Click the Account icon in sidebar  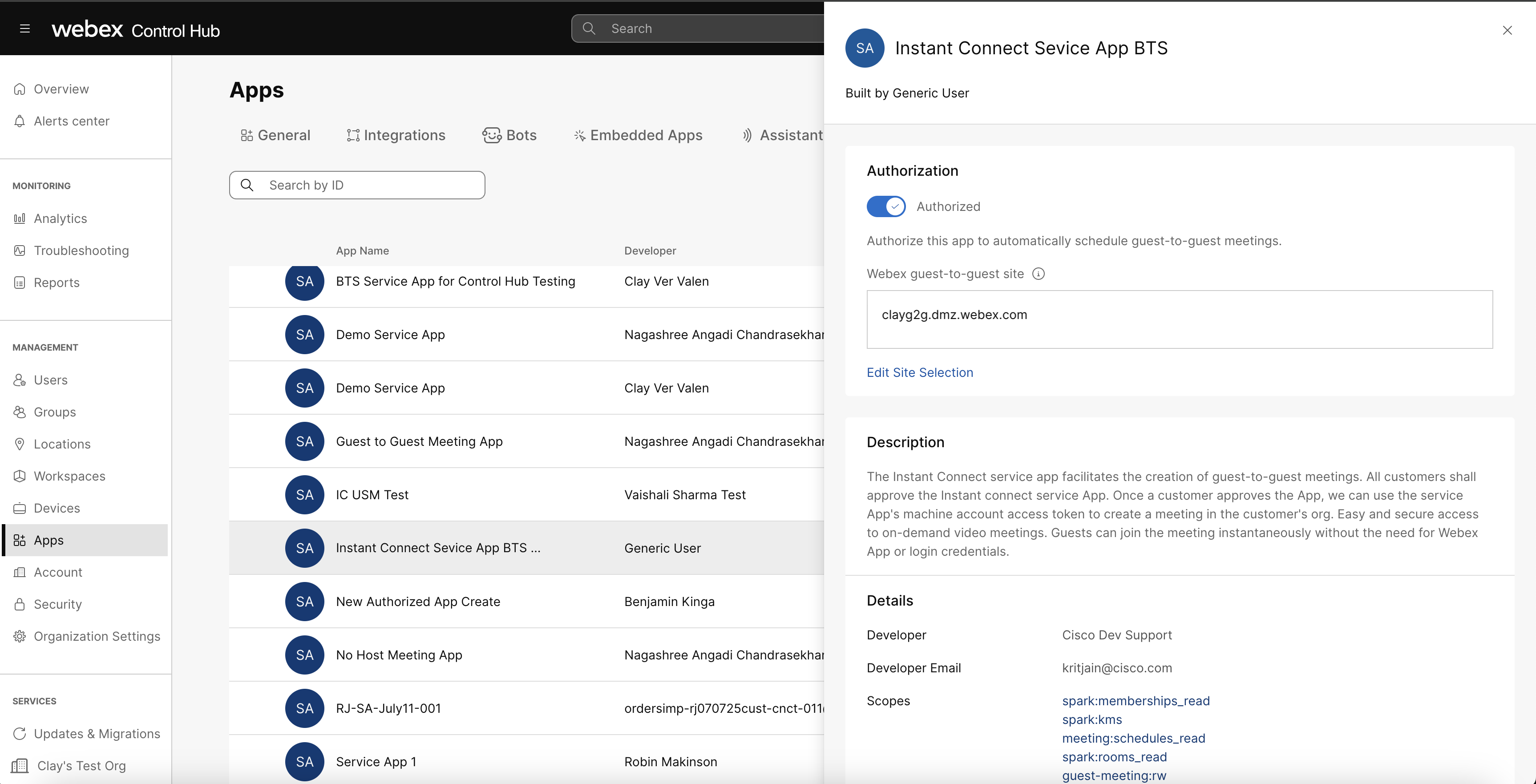[x=20, y=572]
